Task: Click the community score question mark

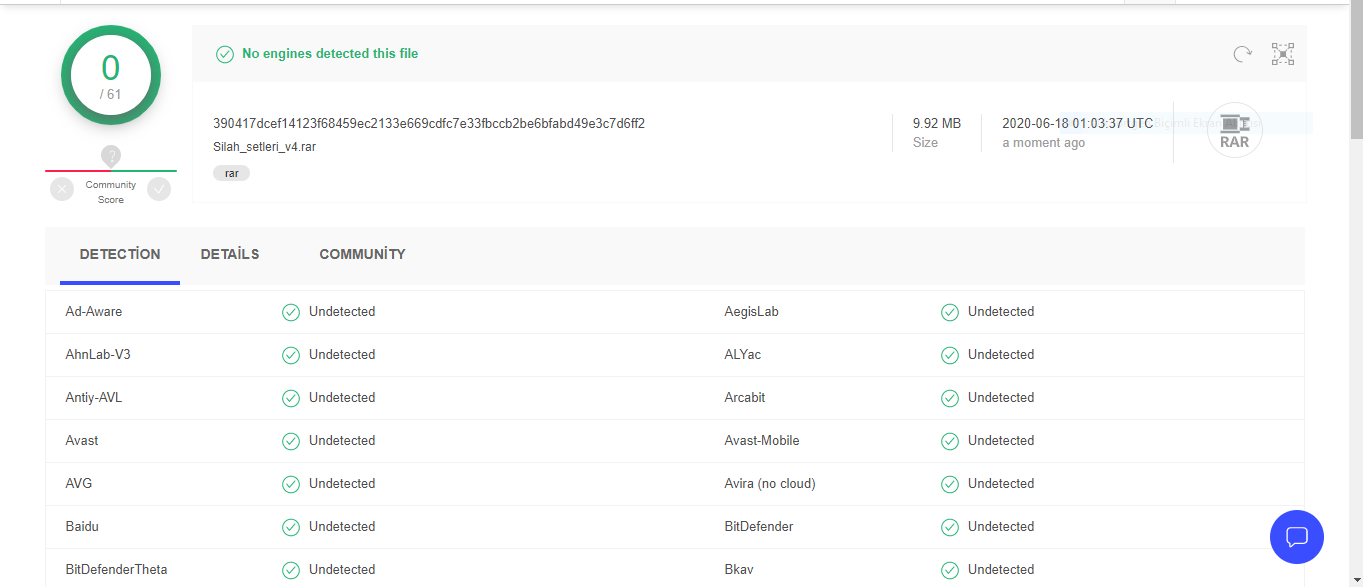Action: click(111, 156)
